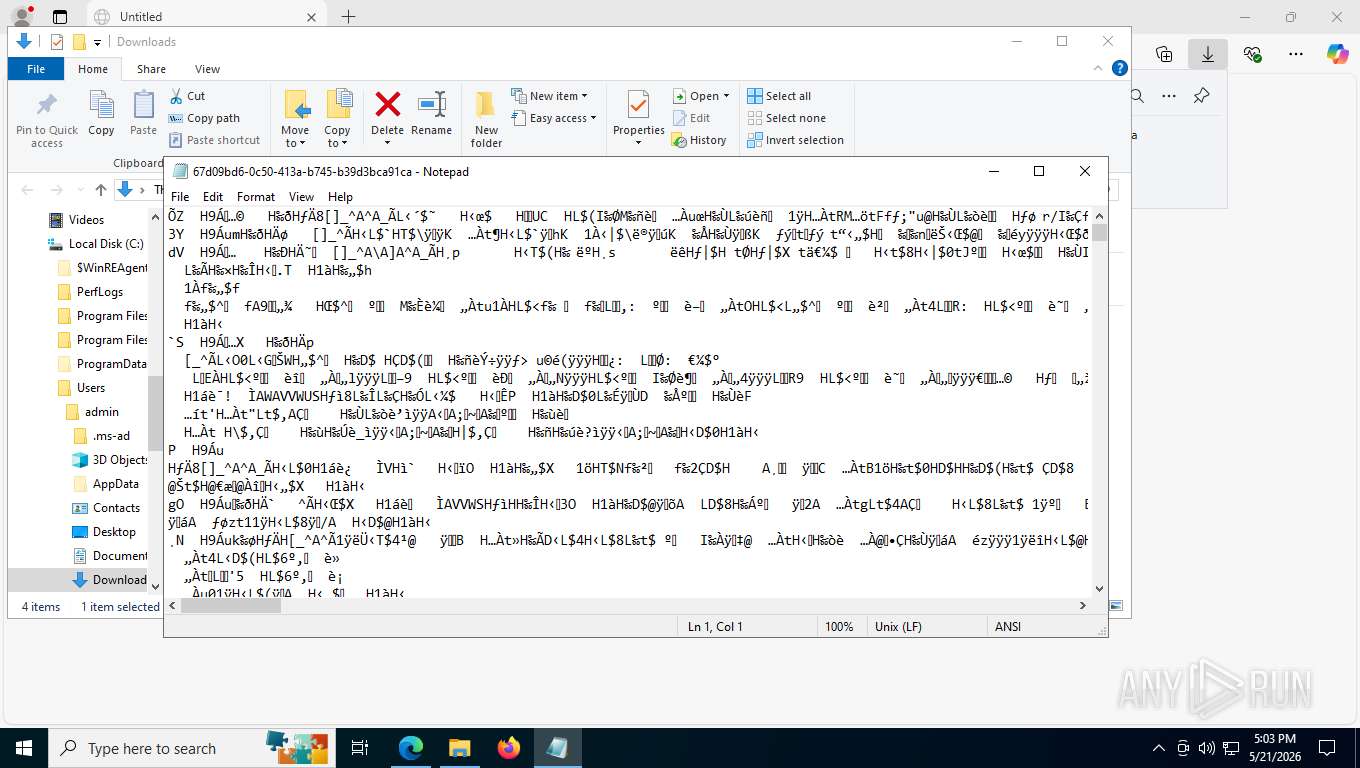Open the notification center icon

pos(1327,748)
